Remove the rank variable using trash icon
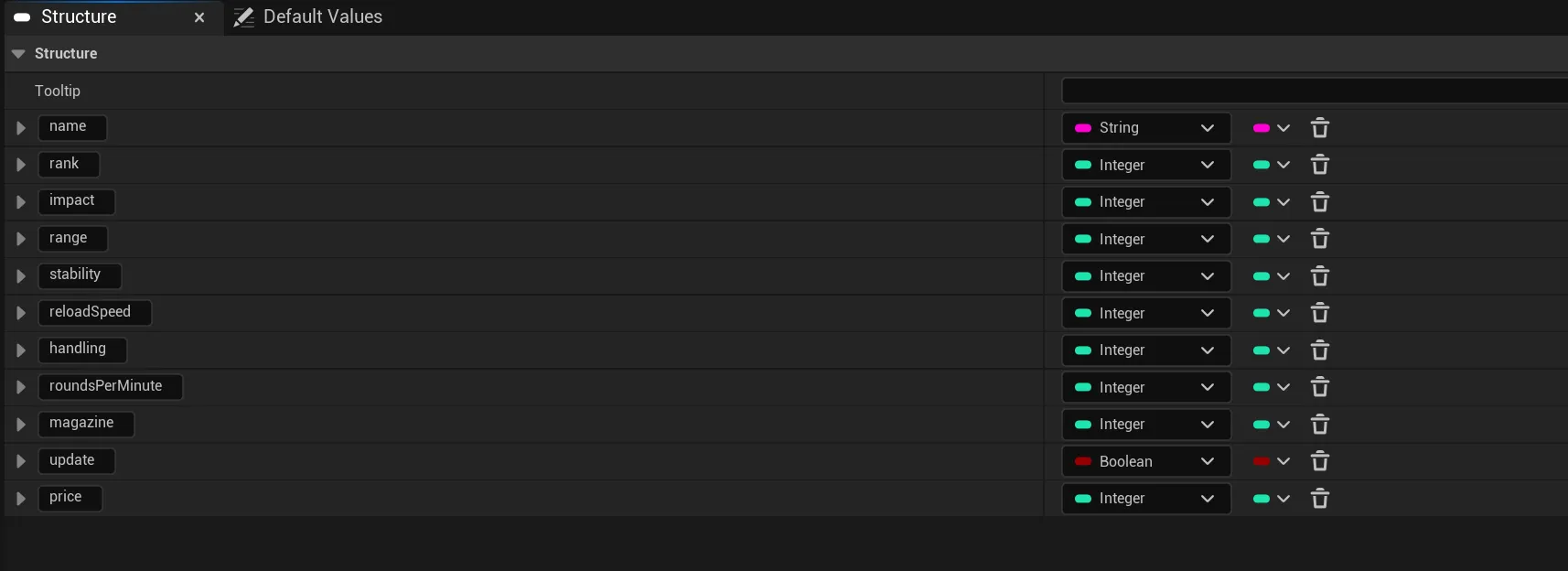The height and width of the screenshot is (571, 1568). [1319, 165]
